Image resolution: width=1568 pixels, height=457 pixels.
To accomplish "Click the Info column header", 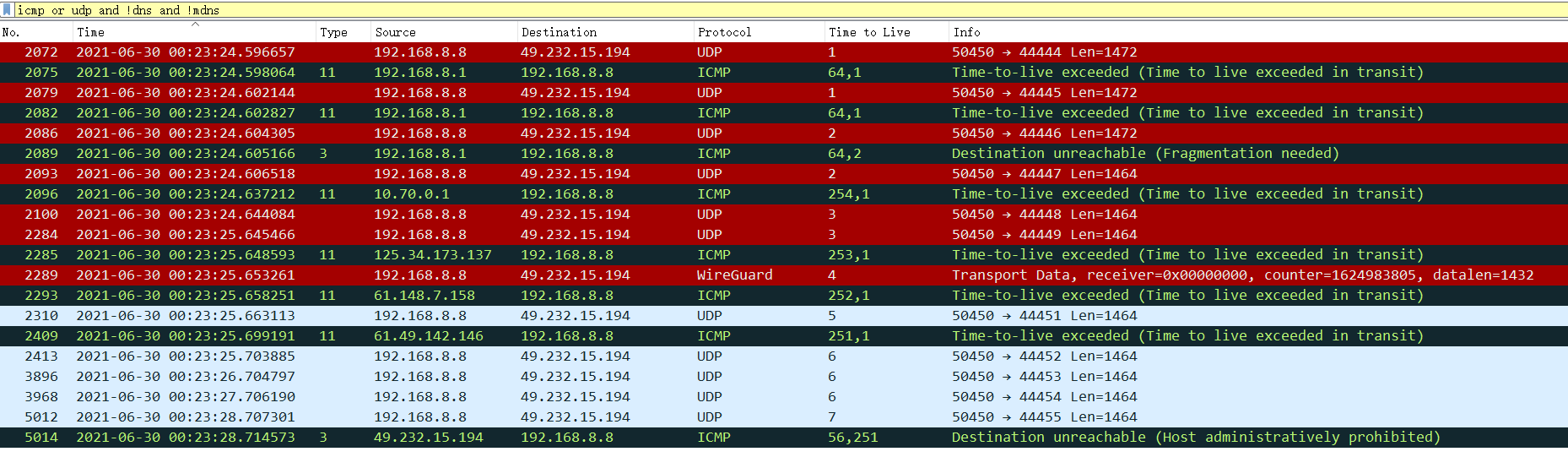I will [x=1257, y=32].
